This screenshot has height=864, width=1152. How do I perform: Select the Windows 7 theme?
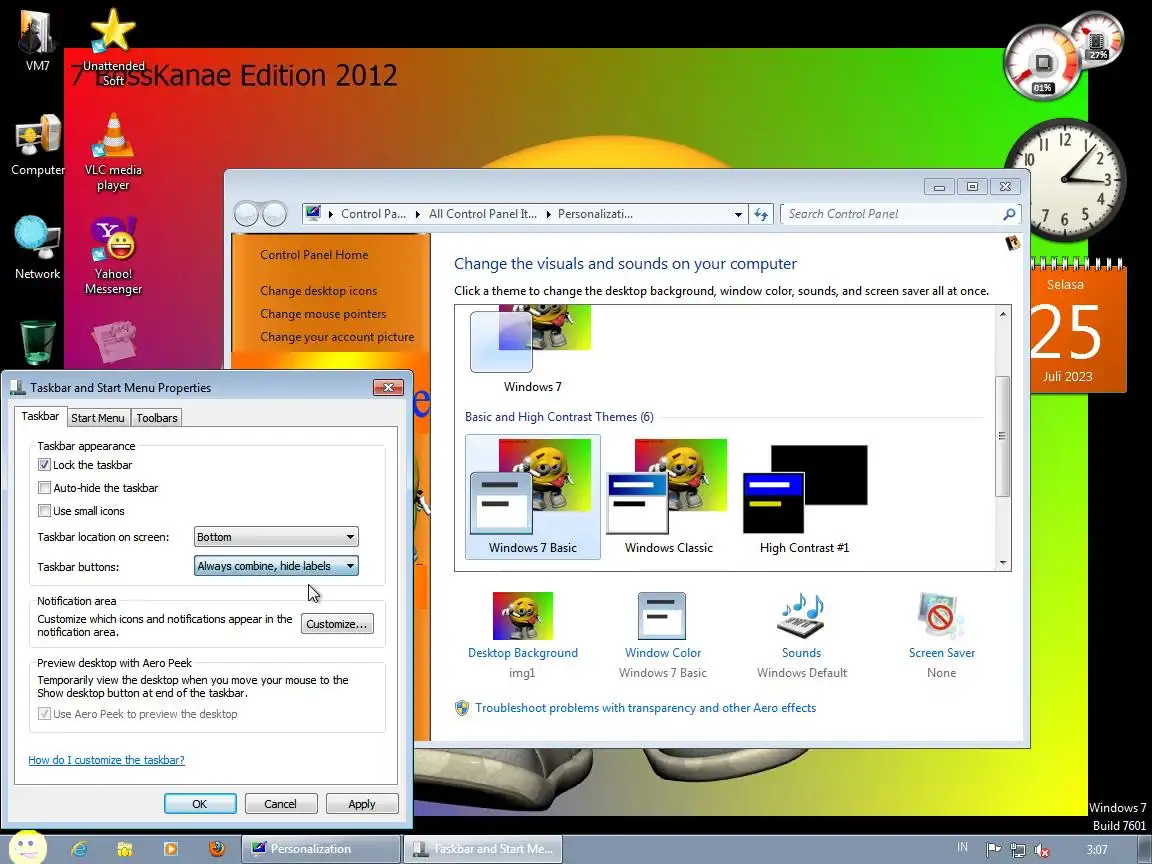coord(533,351)
